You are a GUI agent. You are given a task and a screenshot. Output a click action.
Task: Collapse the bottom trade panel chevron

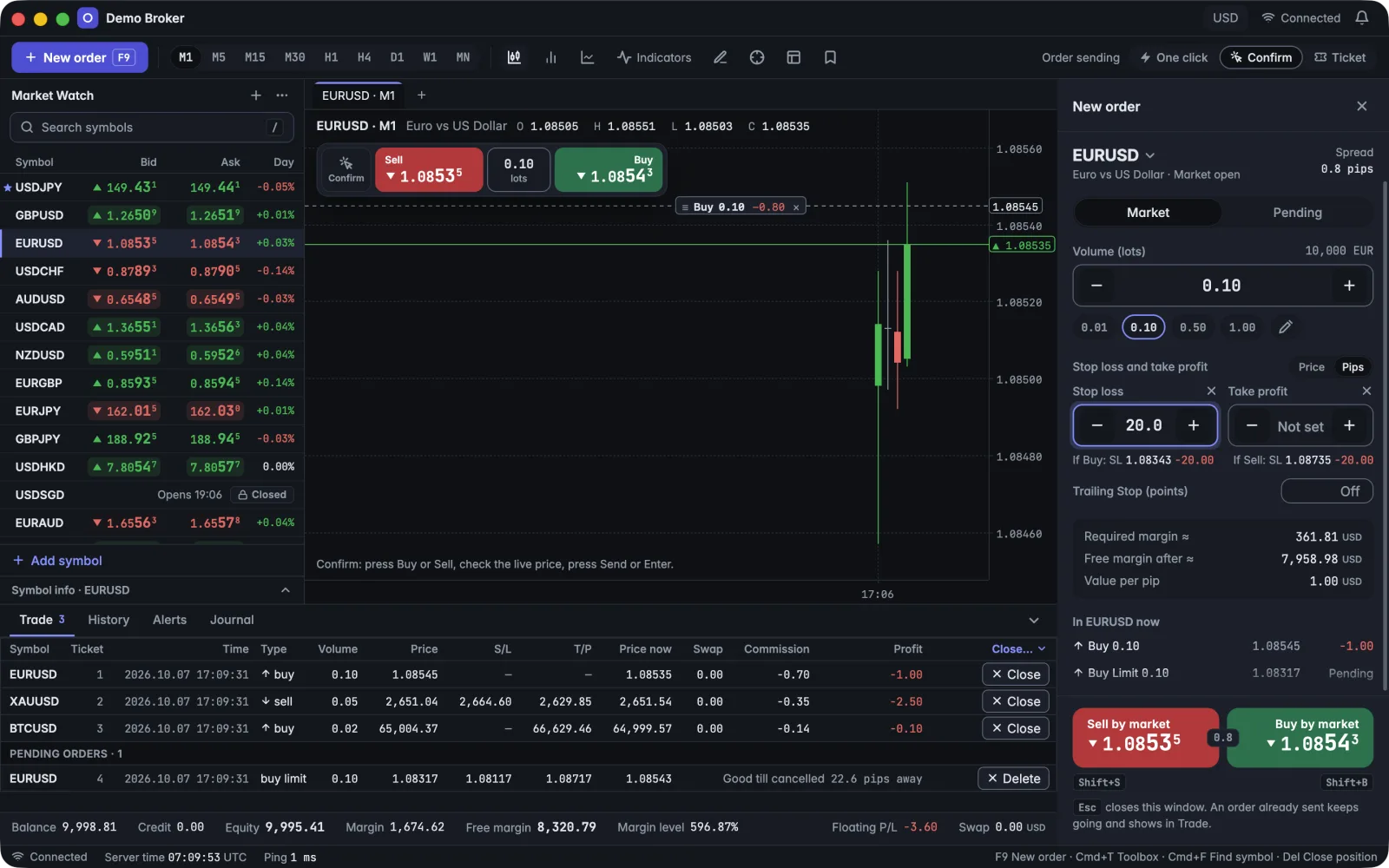[x=1034, y=620]
